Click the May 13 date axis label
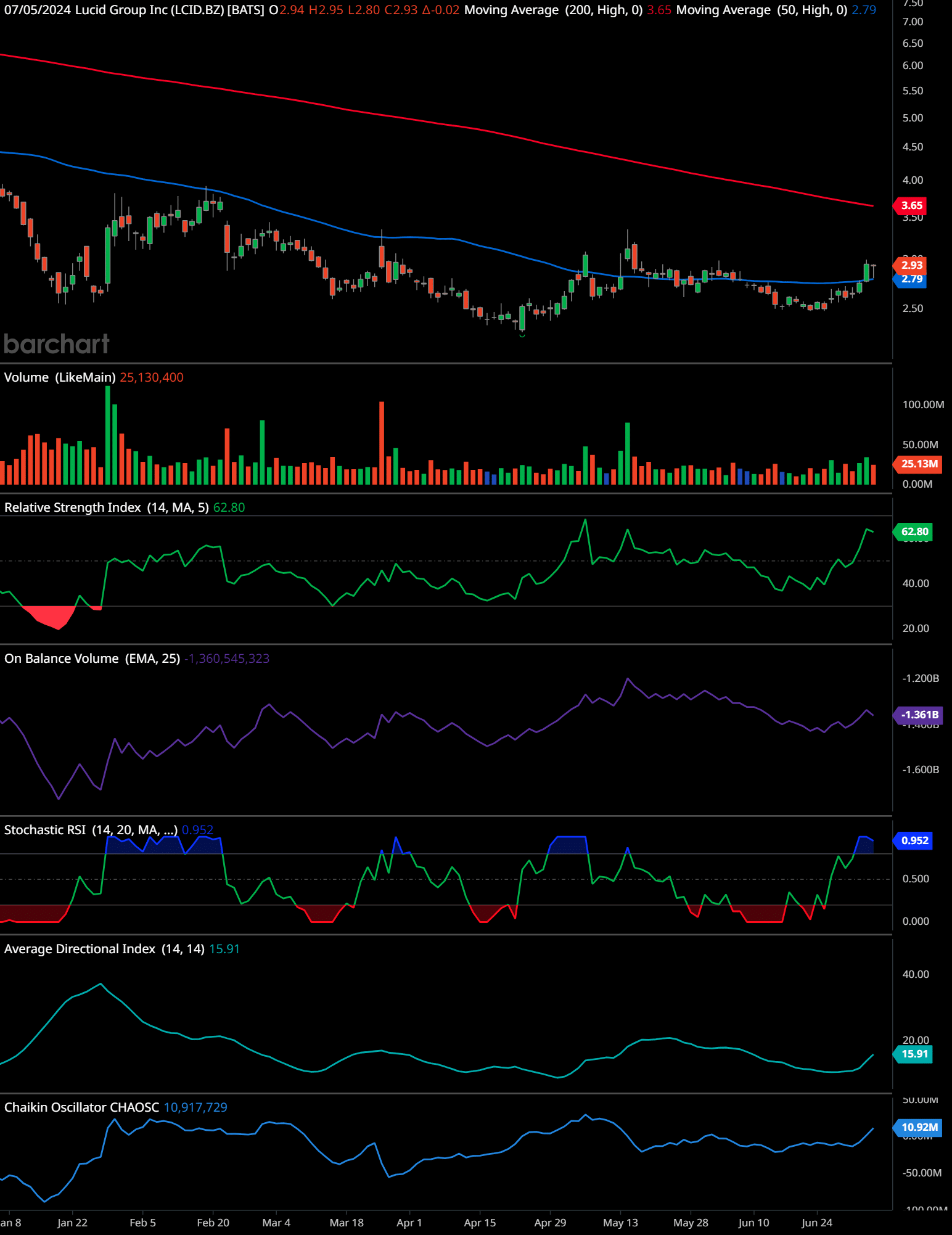952x1235 pixels. pyautogui.click(x=620, y=1223)
